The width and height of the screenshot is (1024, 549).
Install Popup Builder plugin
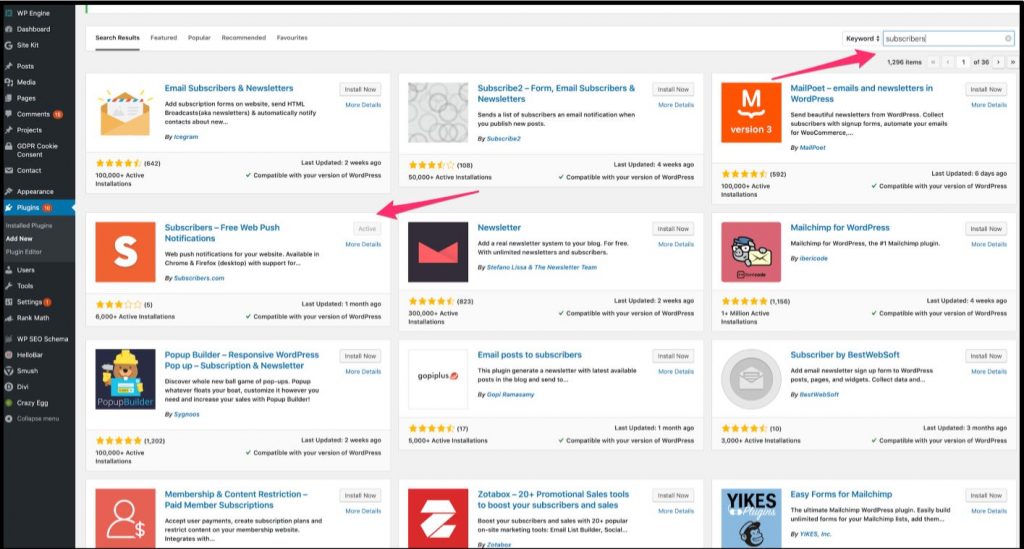(x=360, y=356)
